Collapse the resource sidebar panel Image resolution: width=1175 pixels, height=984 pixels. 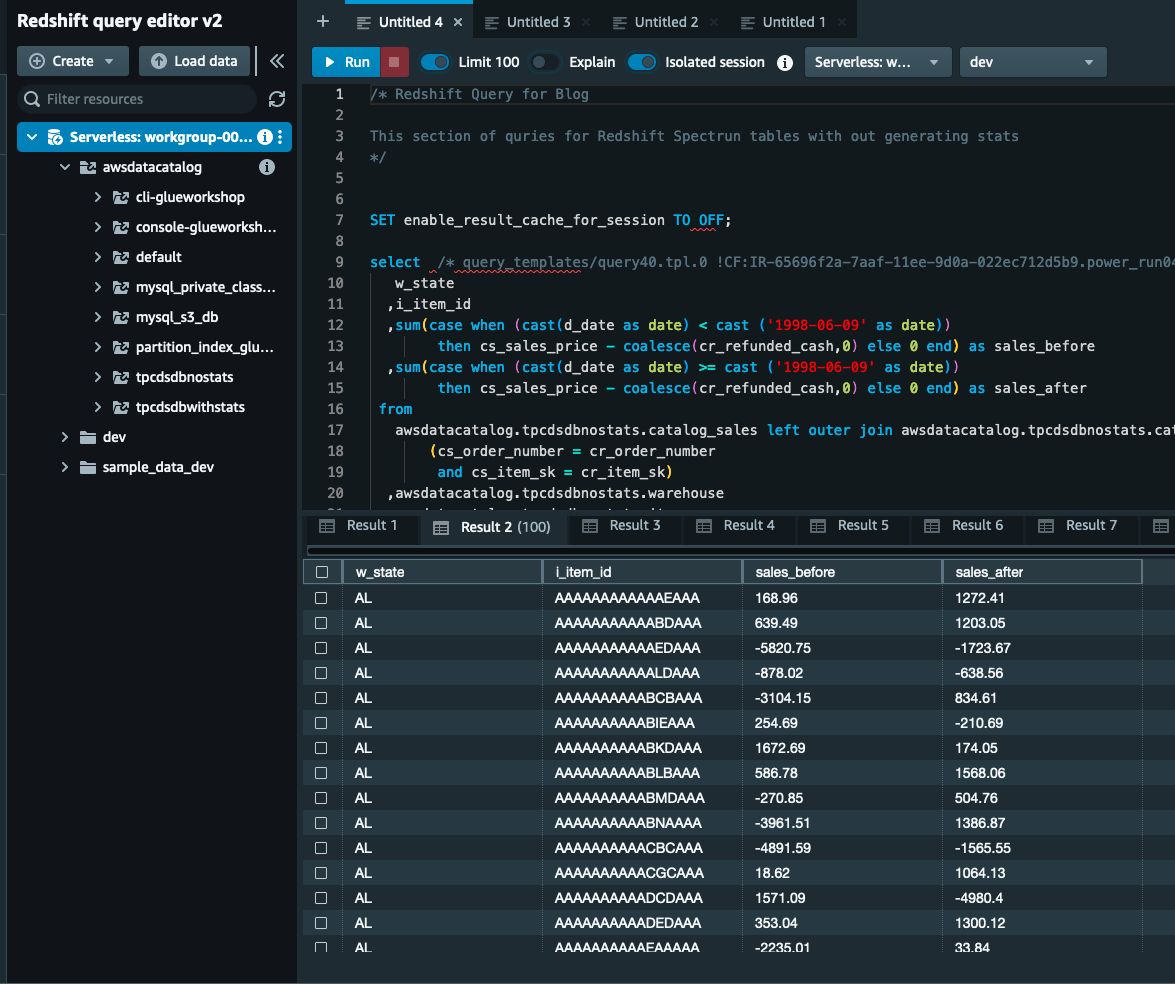pos(277,61)
